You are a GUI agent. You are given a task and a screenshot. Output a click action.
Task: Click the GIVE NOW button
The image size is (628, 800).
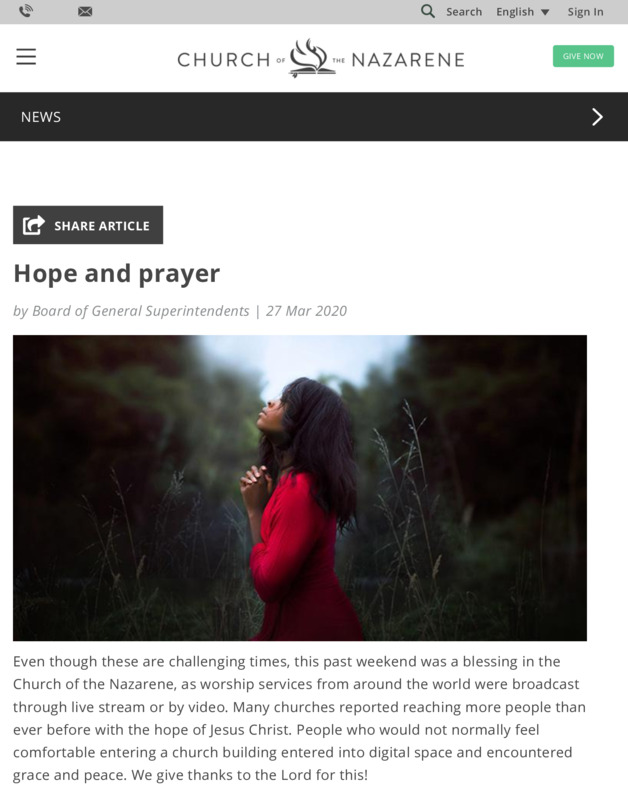pyautogui.click(x=583, y=56)
